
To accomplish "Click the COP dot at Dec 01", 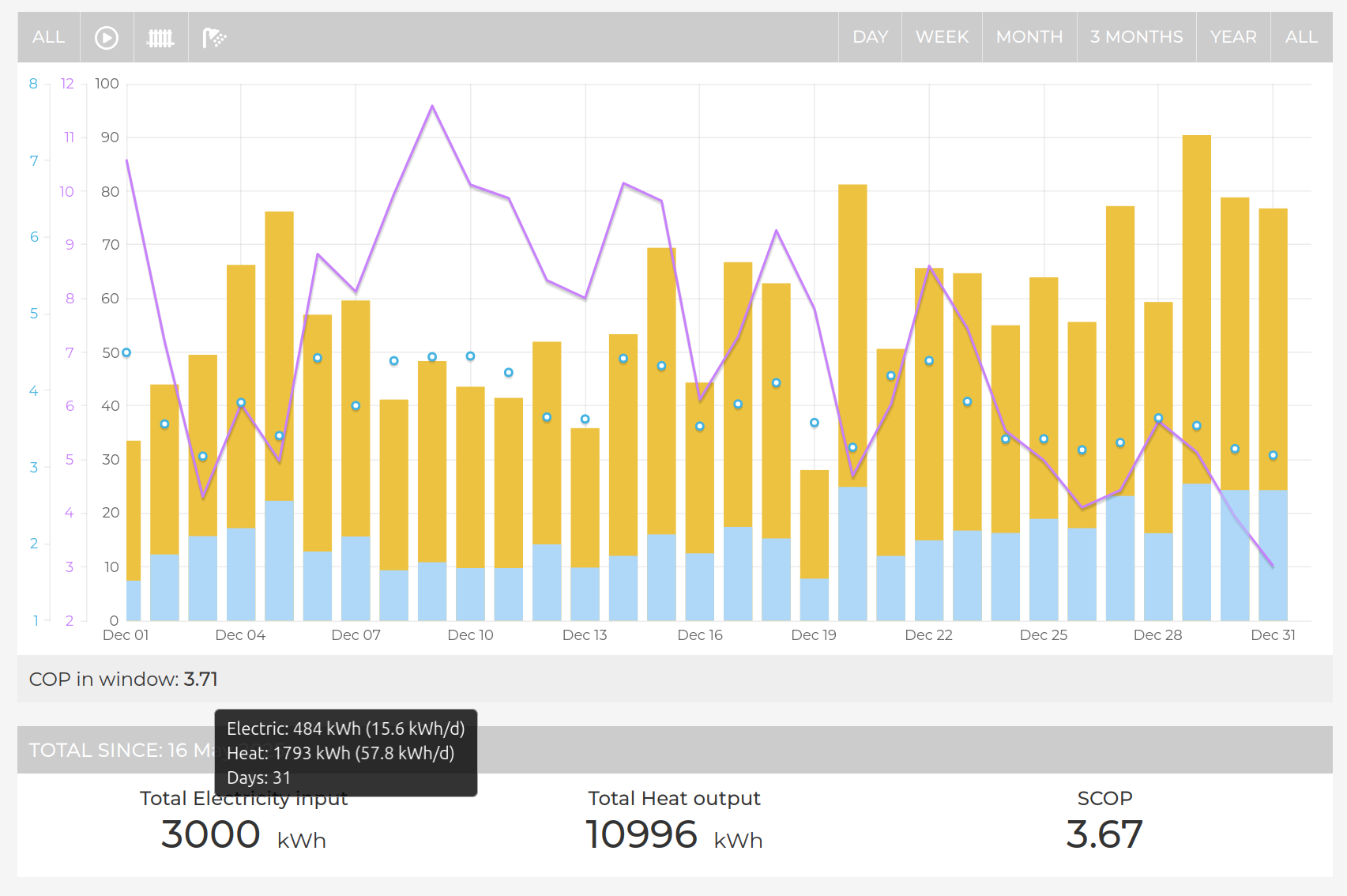I will pos(126,352).
